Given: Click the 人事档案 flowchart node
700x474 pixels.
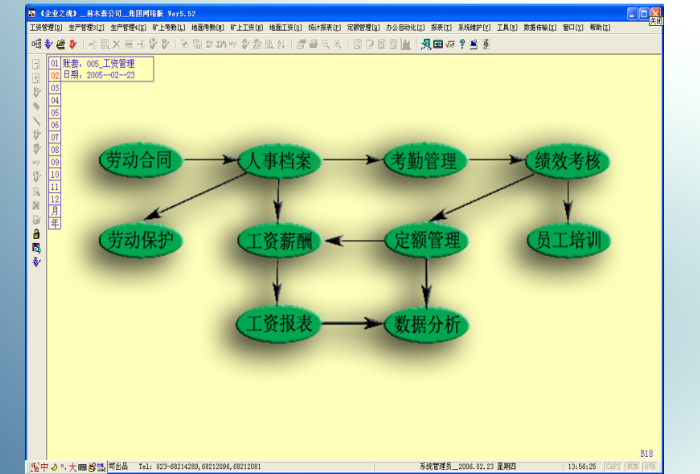Looking at the screenshot, I should coord(280,160).
